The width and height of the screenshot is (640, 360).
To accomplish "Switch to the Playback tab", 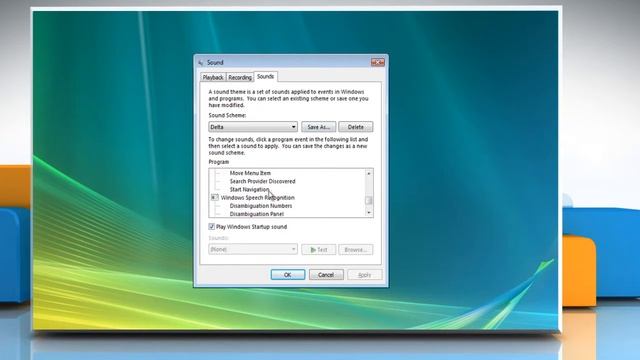I will [x=213, y=77].
